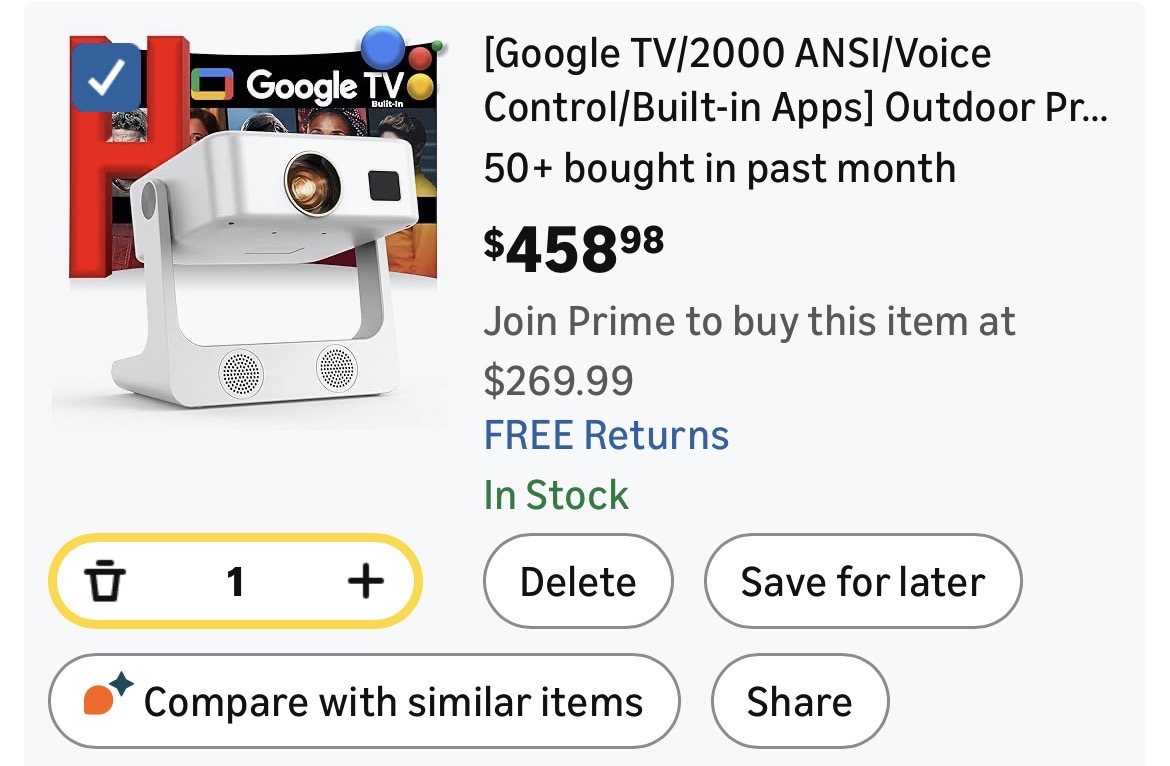This screenshot has height=766, width=1170.
Task: Select the quantity value 1
Action: (235, 581)
